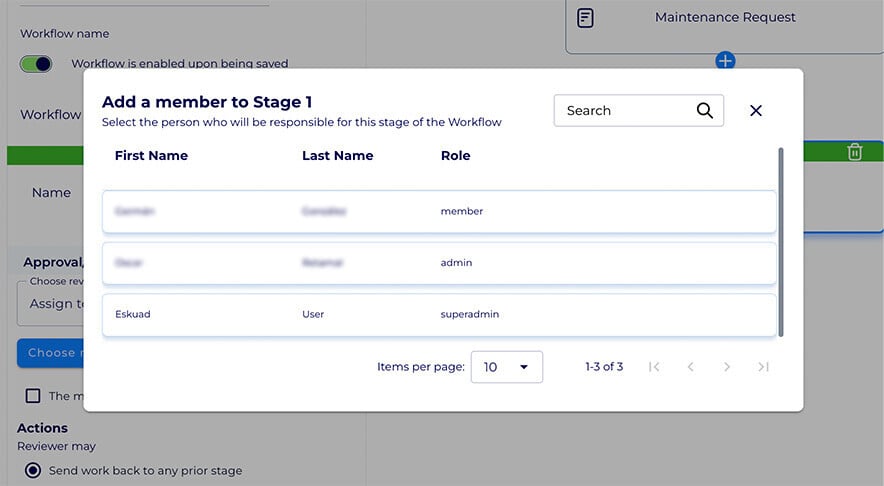Select the Eskuad User superadmin row
This screenshot has height=486, width=884.
click(x=439, y=314)
